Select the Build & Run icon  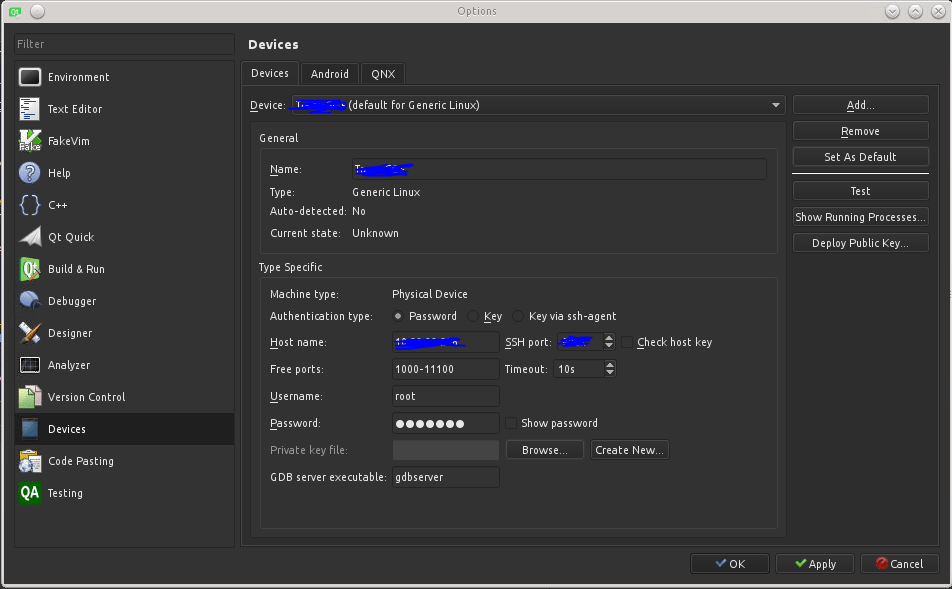(30, 269)
